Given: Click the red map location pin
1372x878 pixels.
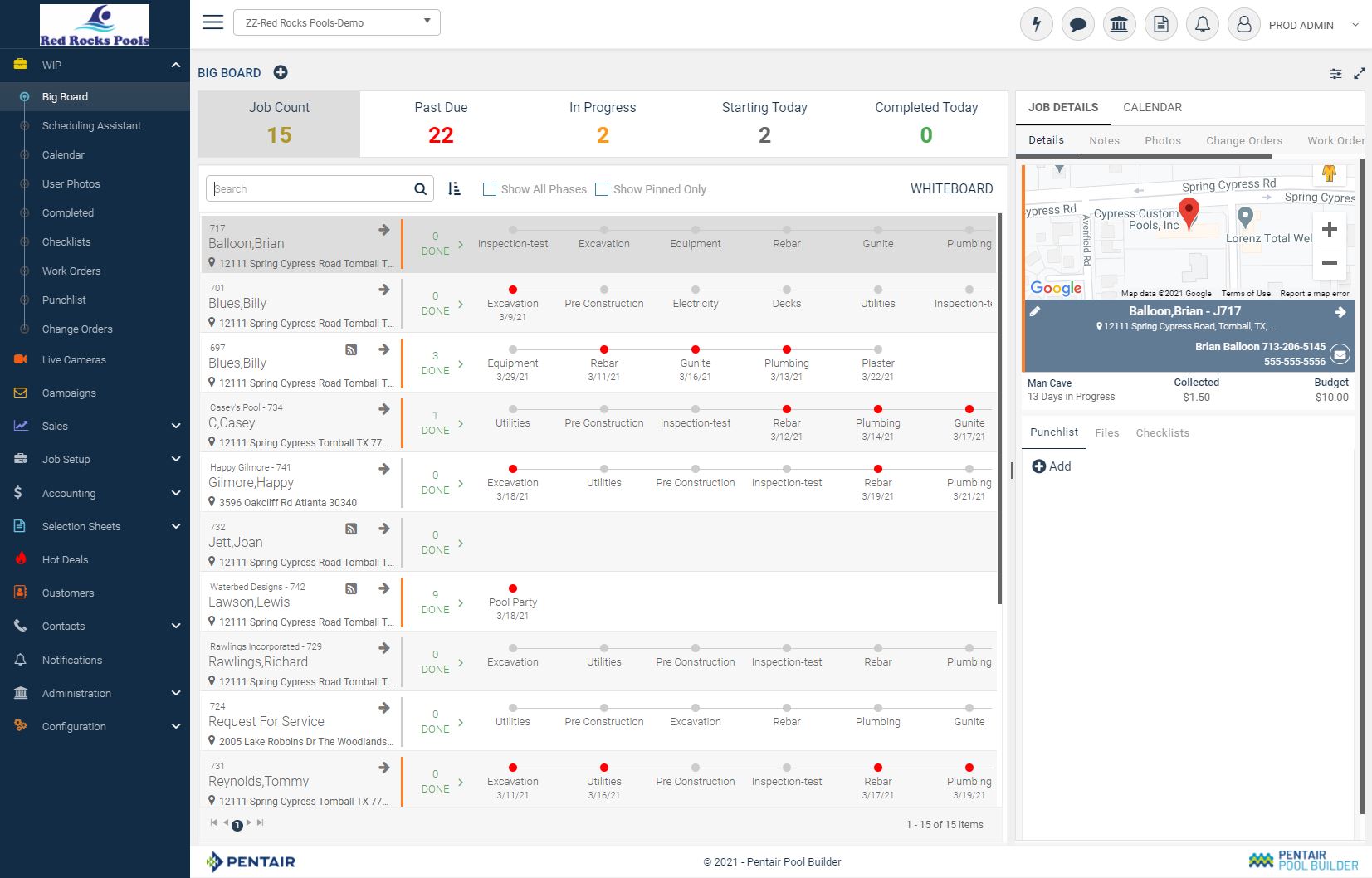Looking at the screenshot, I should (x=1189, y=213).
